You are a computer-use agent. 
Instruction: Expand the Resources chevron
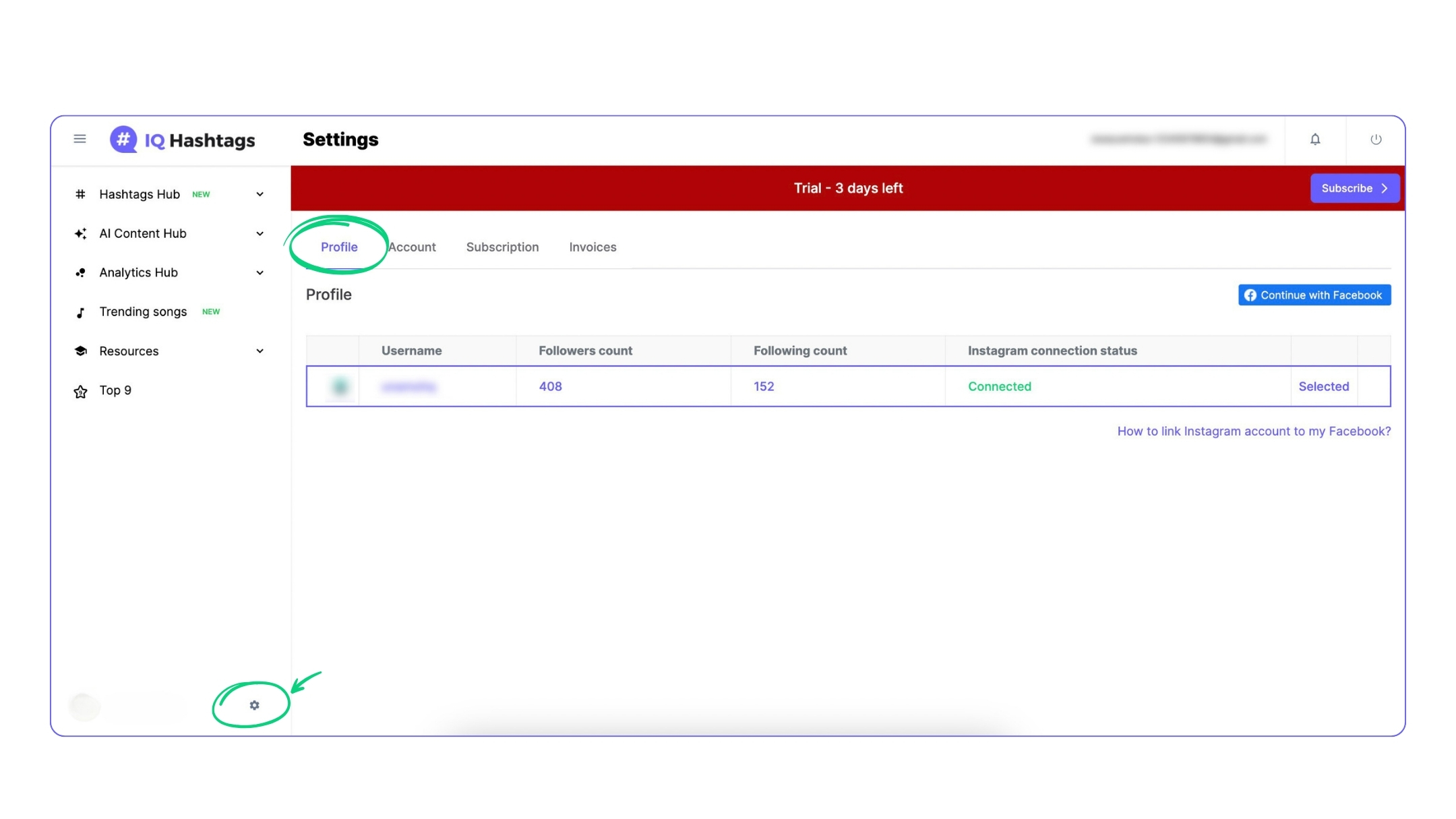click(x=260, y=351)
